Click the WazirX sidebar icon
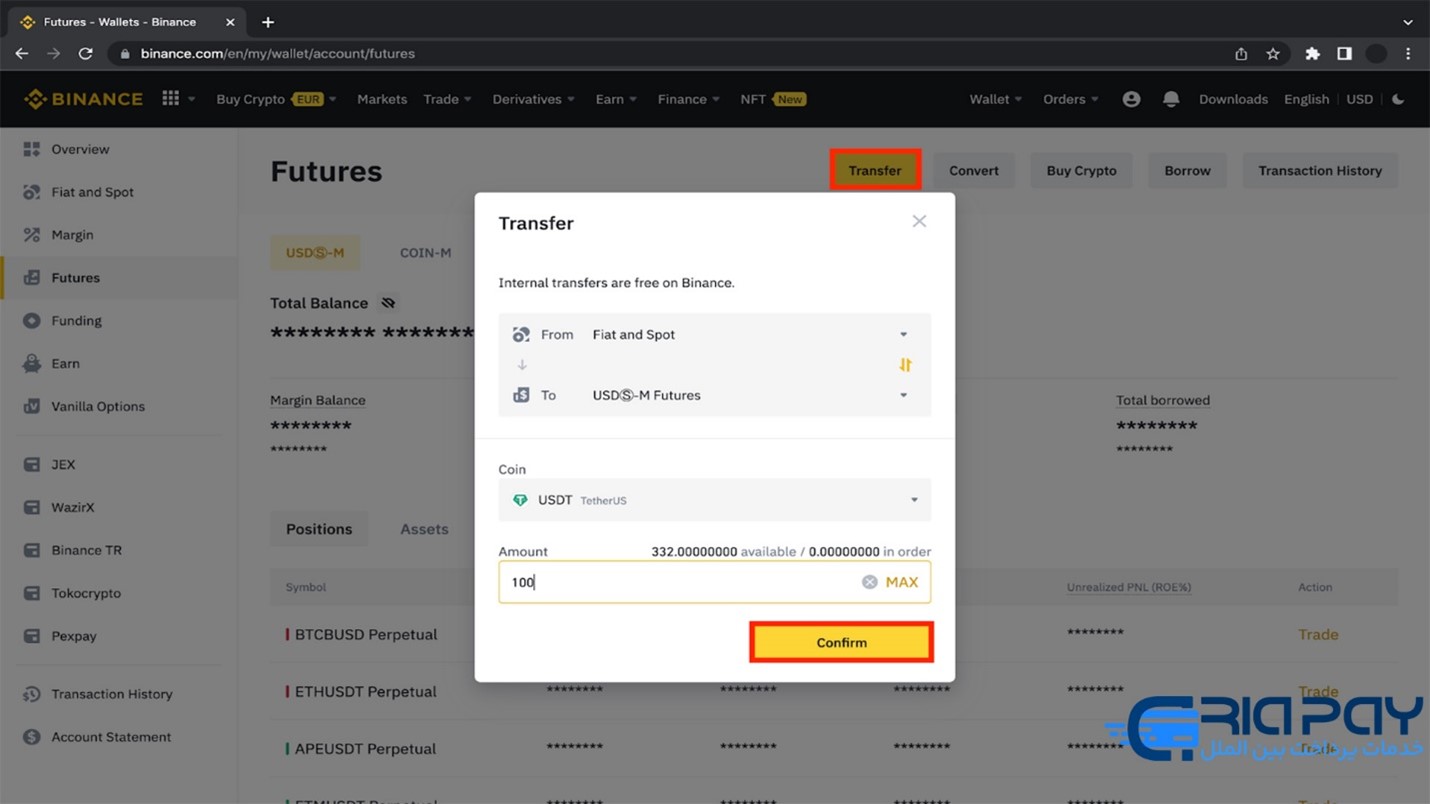1430x804 pixels. click(32, 508)
